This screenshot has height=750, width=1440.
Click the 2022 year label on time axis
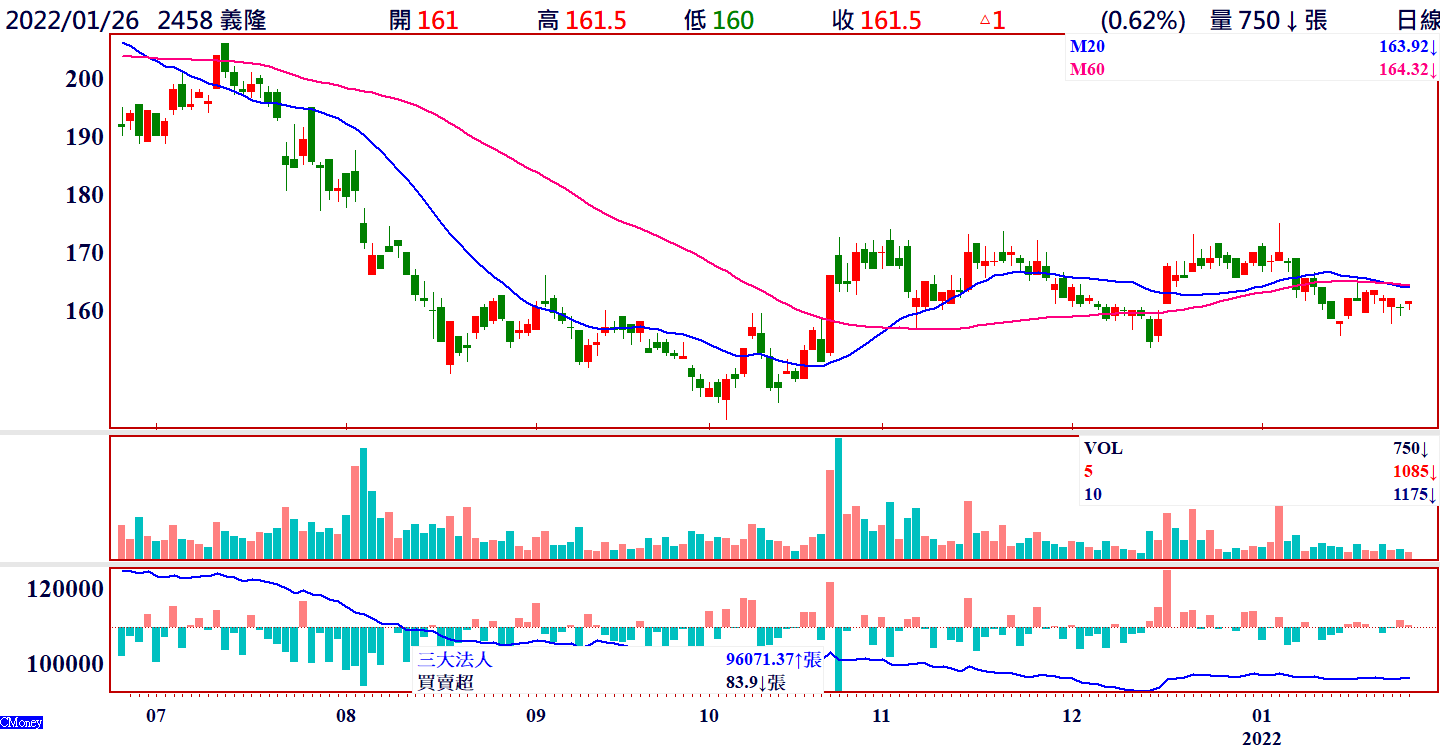[1261, 739]
